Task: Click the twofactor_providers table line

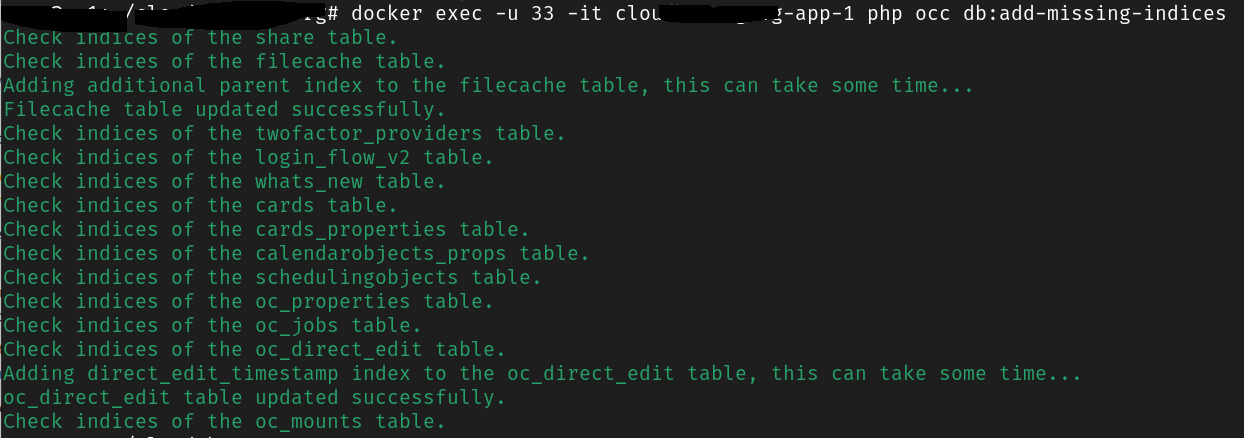Action: point(284,134)
